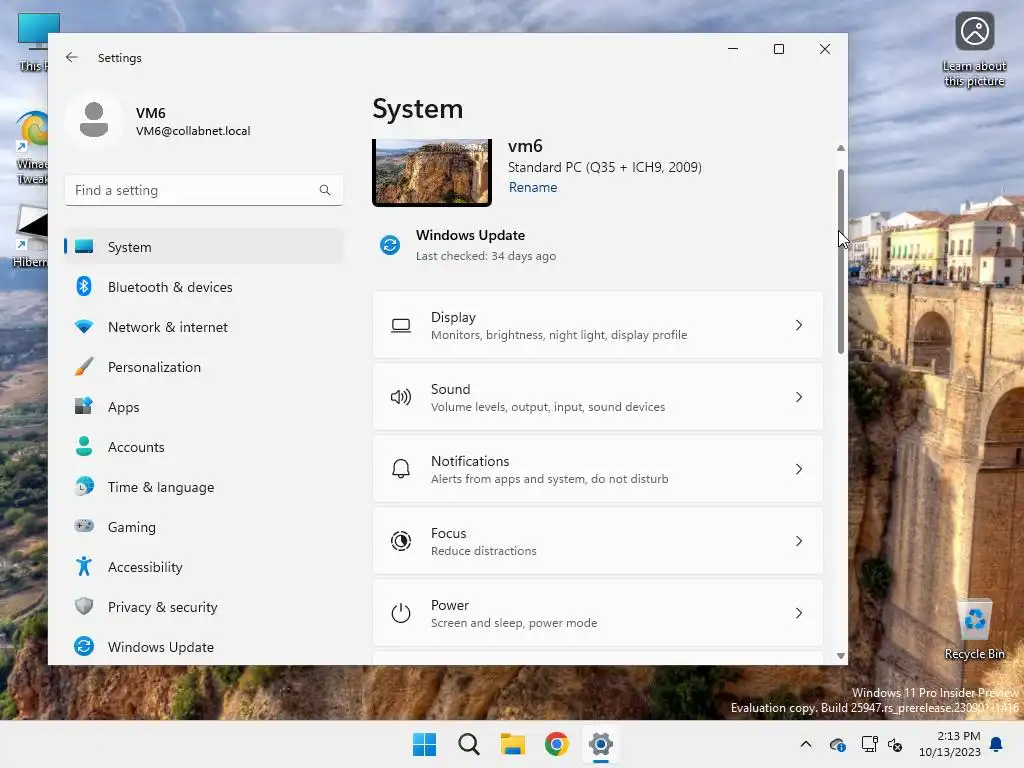Click the Rename link
The height and width of the screenshot is (768, 1024).
coord(533,187)
